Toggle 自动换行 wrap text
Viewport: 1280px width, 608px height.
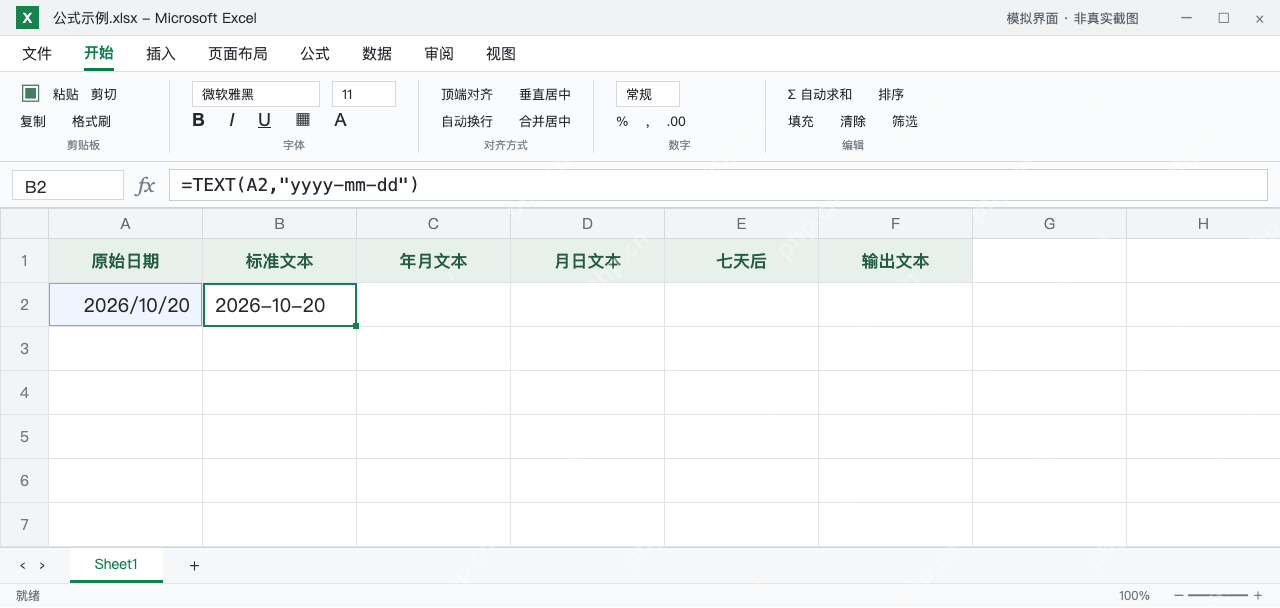(x=467, y=121)
